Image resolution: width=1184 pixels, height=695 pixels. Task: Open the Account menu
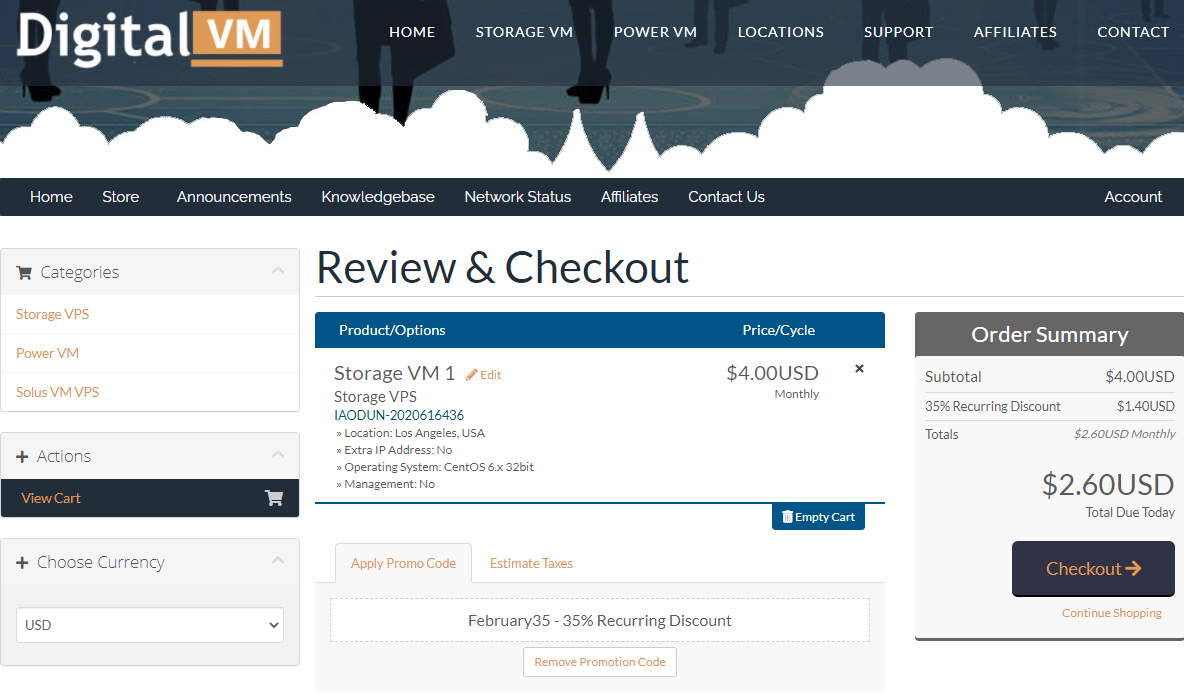[x=1133, y=197]
